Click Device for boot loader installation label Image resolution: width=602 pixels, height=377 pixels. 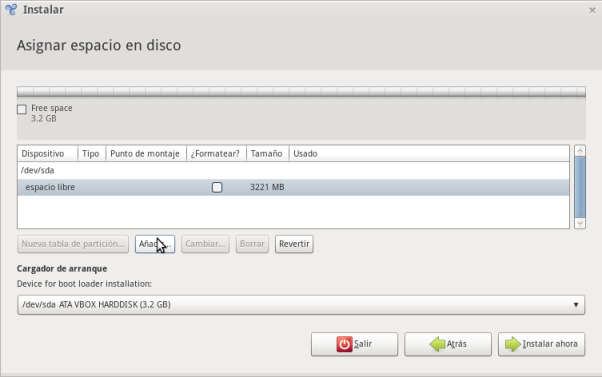click(x=84, y=284)
